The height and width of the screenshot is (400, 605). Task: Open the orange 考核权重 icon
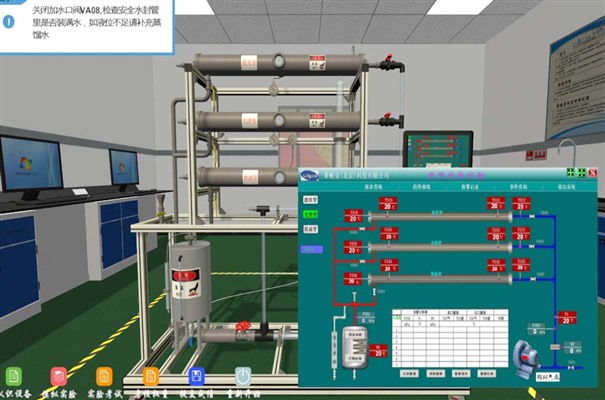click(150, 376)
